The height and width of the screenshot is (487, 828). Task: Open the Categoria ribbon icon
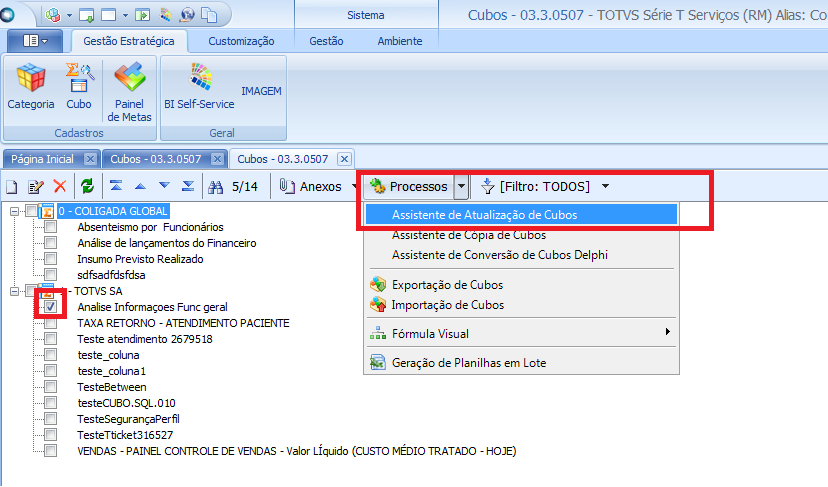(31, 87)
